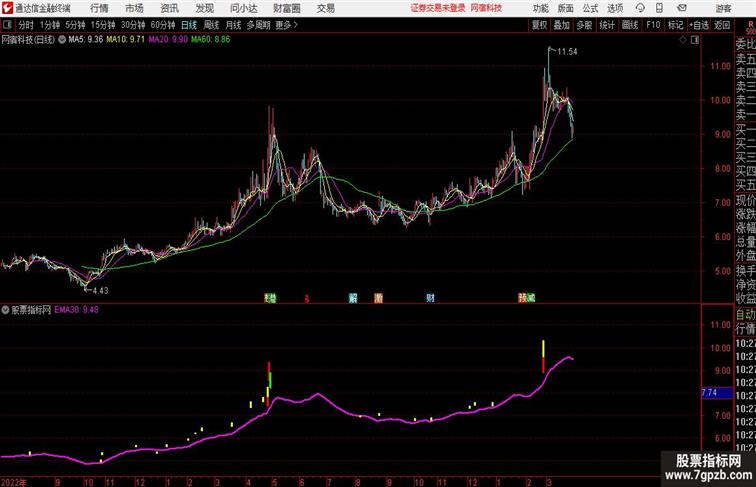Click the 自动 tab in right panel
The image size is (756, 487).
pos(745,315)
